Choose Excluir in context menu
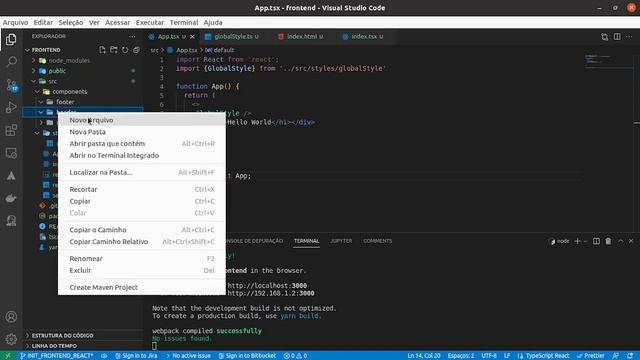Screen dimensions: 640x360 tap(142, 271)
